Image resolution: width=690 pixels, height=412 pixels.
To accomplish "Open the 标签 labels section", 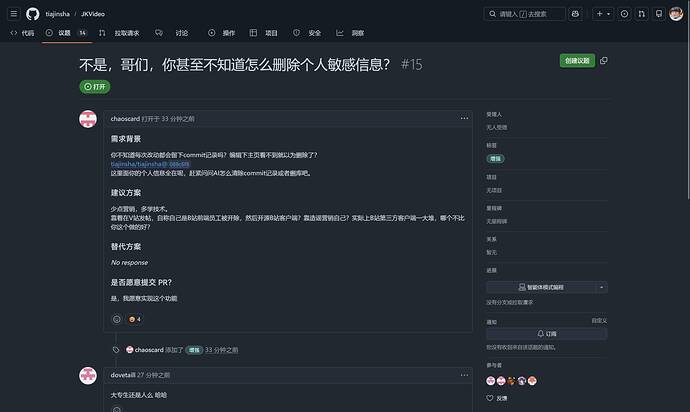I will (492, 145).
